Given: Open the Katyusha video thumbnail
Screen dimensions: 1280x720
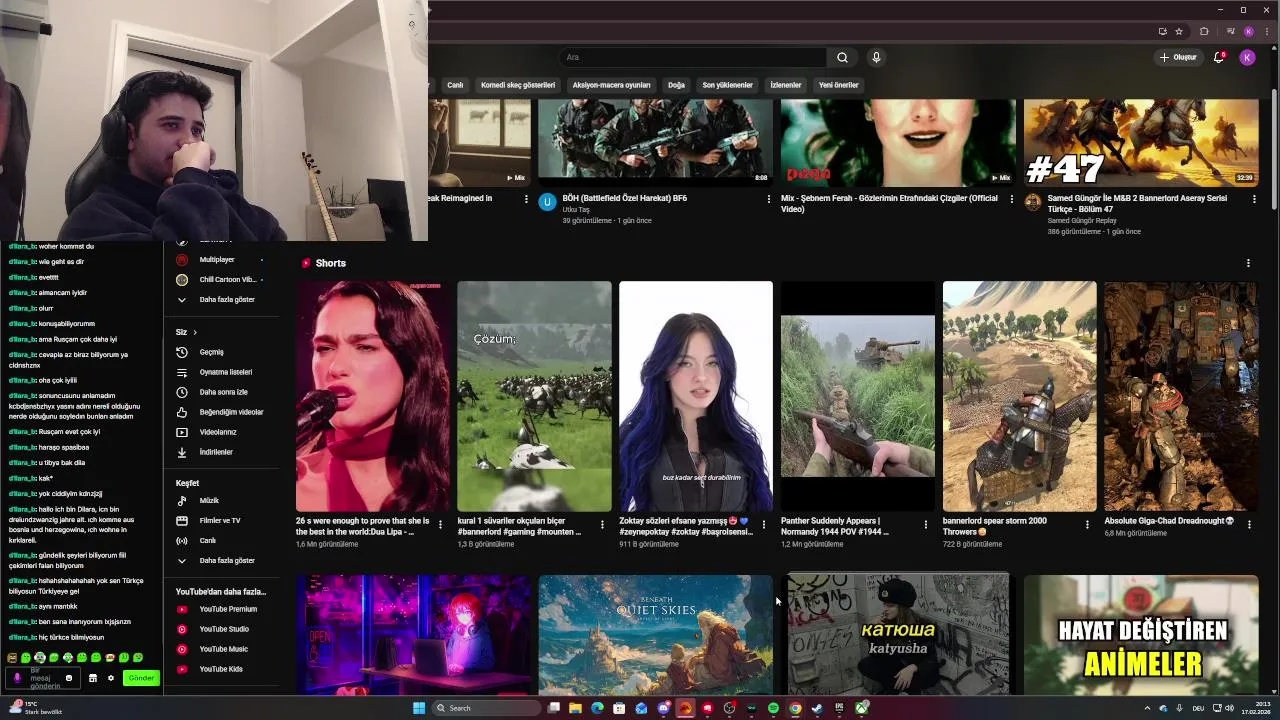Looking at the screenshot, I should [x=898, y=634].
